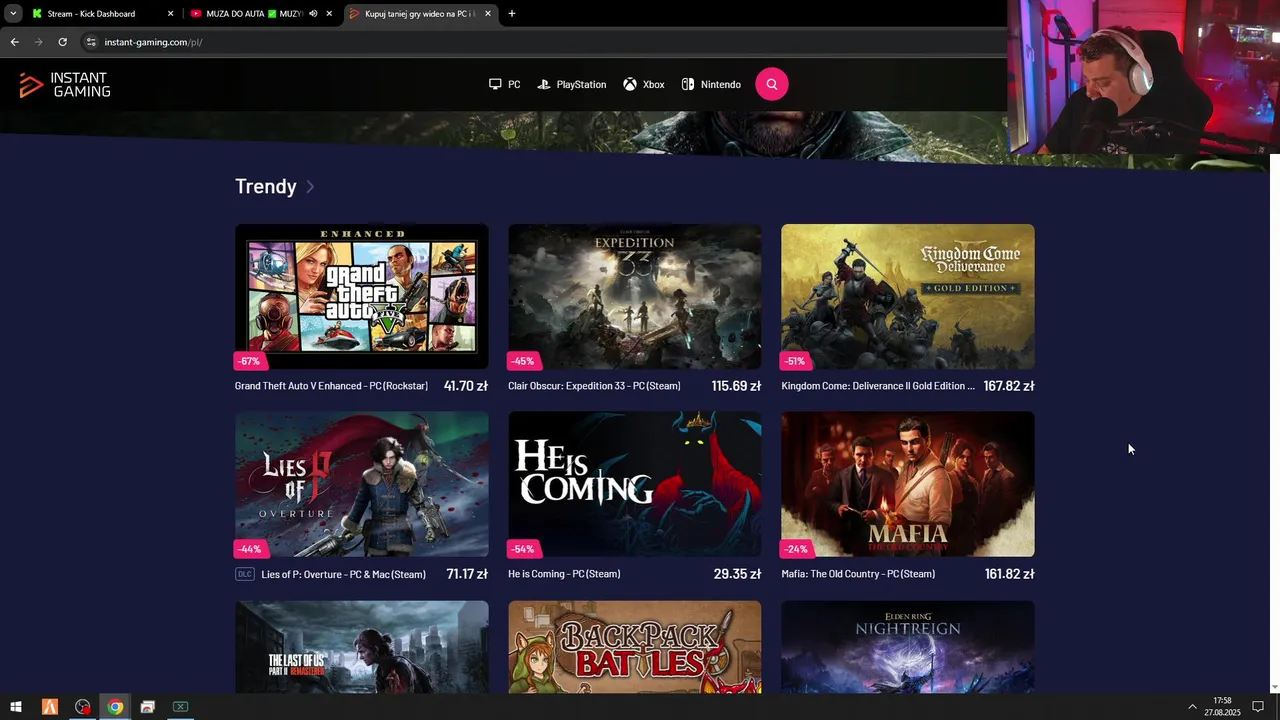Click the DLC tag on Lies of P
1280x720 pixels.
coord(244,575)
